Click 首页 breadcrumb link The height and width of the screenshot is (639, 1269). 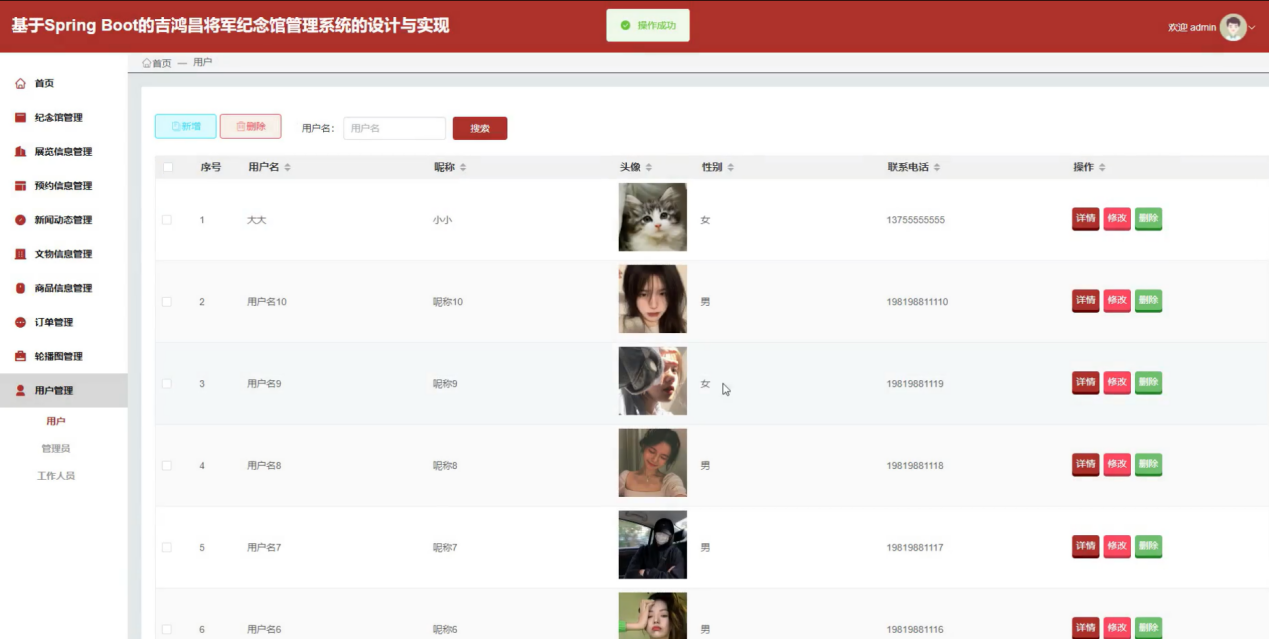tap(162, 63)
